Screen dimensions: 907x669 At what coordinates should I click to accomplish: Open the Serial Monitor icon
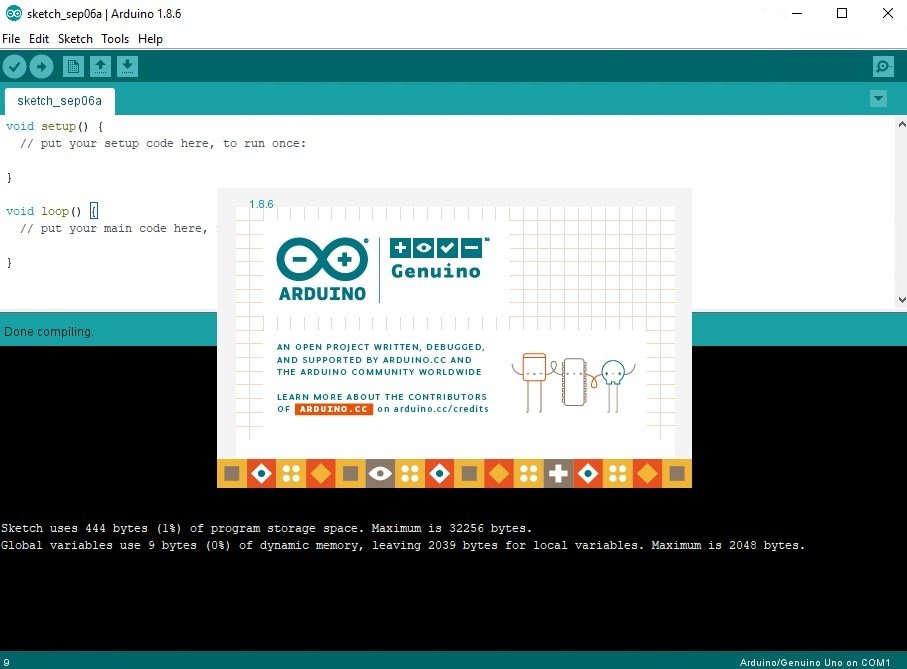click(x=881, y=66)
